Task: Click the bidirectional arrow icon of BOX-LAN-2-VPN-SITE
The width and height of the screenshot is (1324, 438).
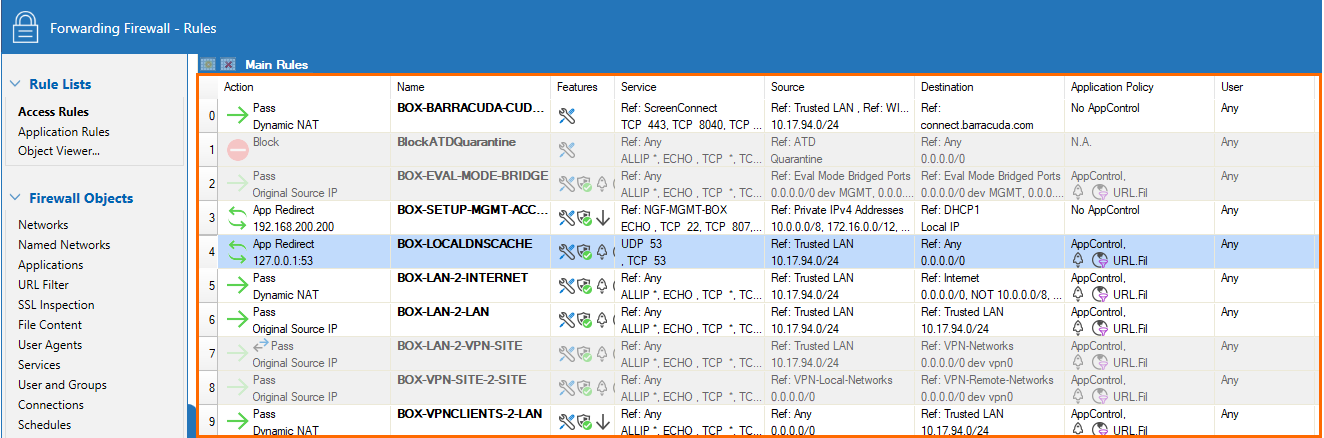Action: 260,345
